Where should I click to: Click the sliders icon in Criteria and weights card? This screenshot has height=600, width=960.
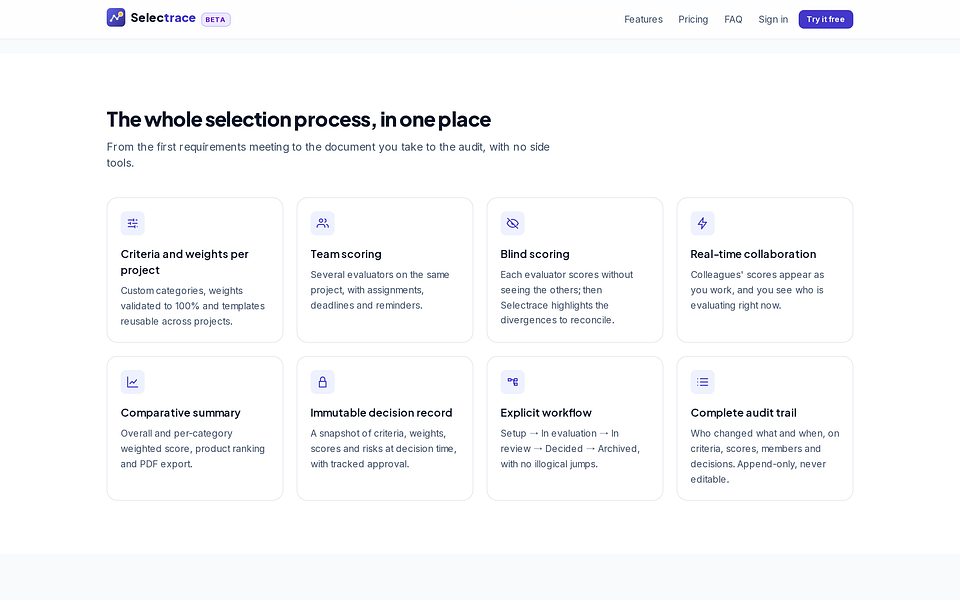point(132,223)
